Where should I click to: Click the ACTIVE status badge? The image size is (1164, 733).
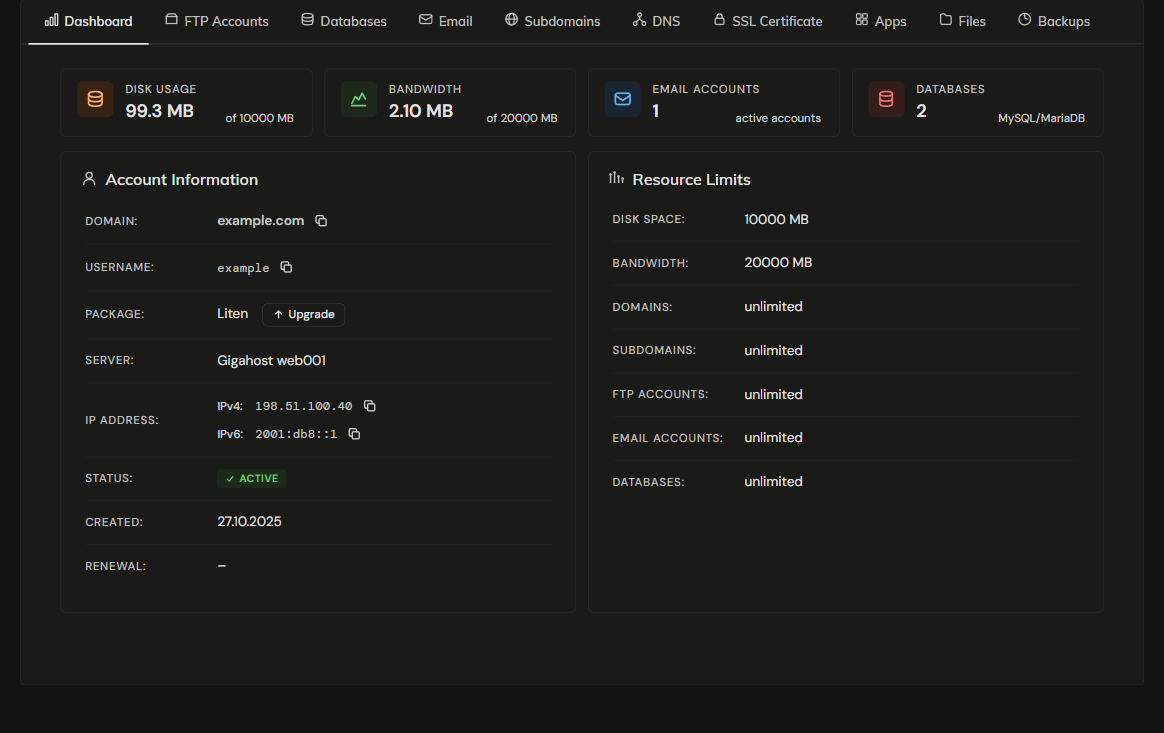tap(252, 478)
